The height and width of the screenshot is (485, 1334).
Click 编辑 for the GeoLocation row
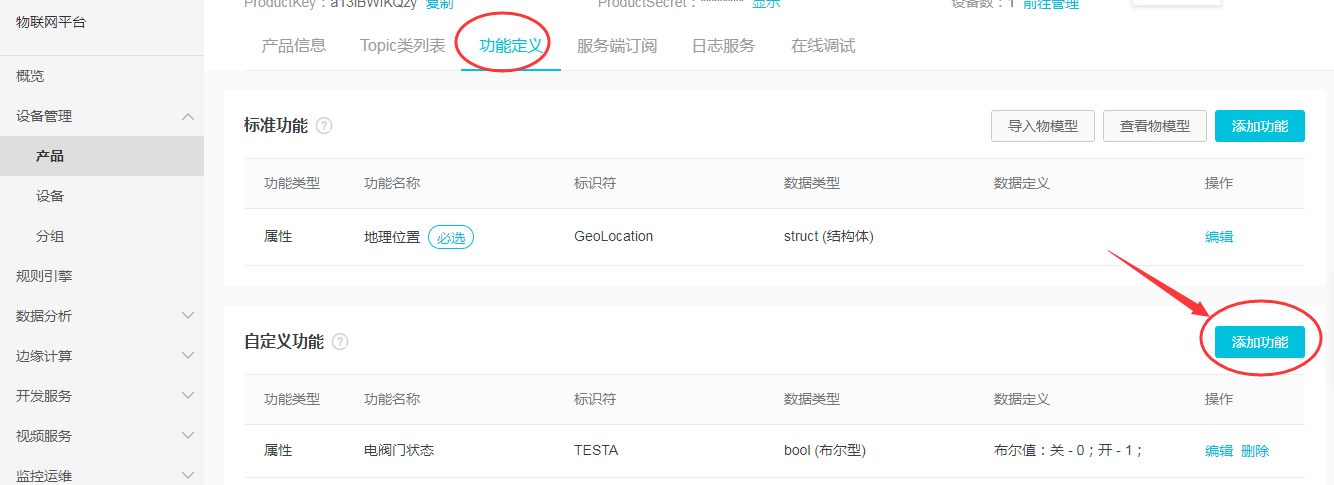[x=1219, y=237]
